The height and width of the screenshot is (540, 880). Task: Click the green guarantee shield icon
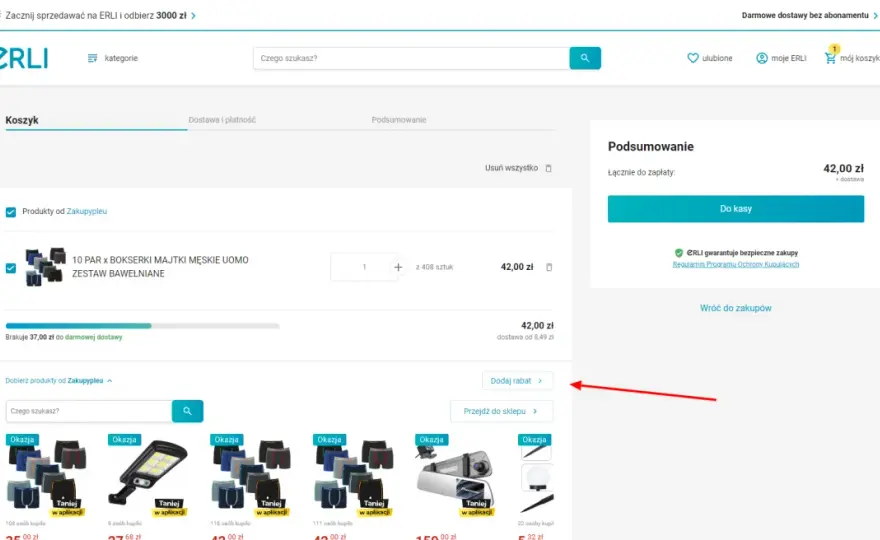coord(679,253)
